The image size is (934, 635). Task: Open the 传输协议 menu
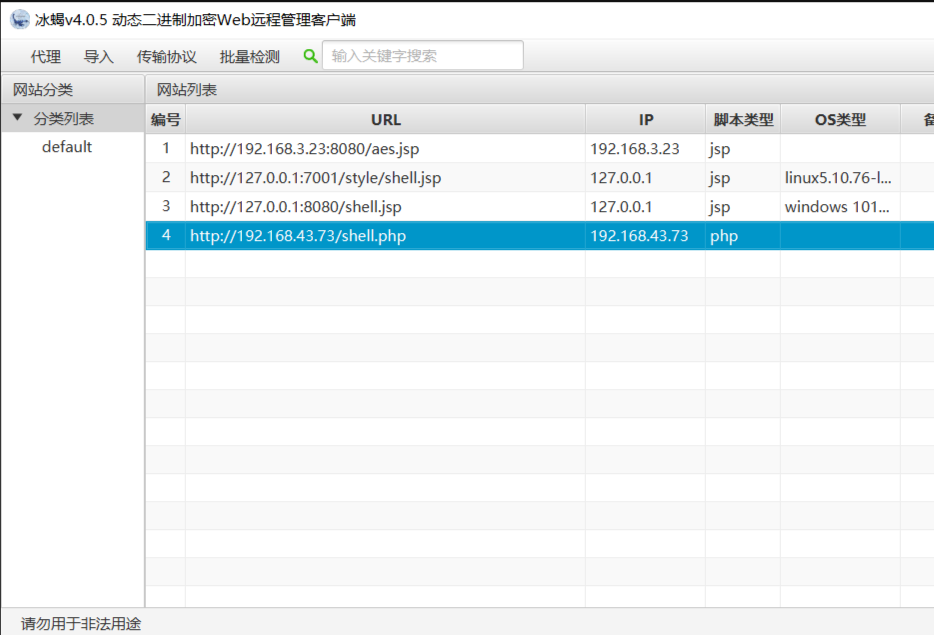click(x=167, y=57)
